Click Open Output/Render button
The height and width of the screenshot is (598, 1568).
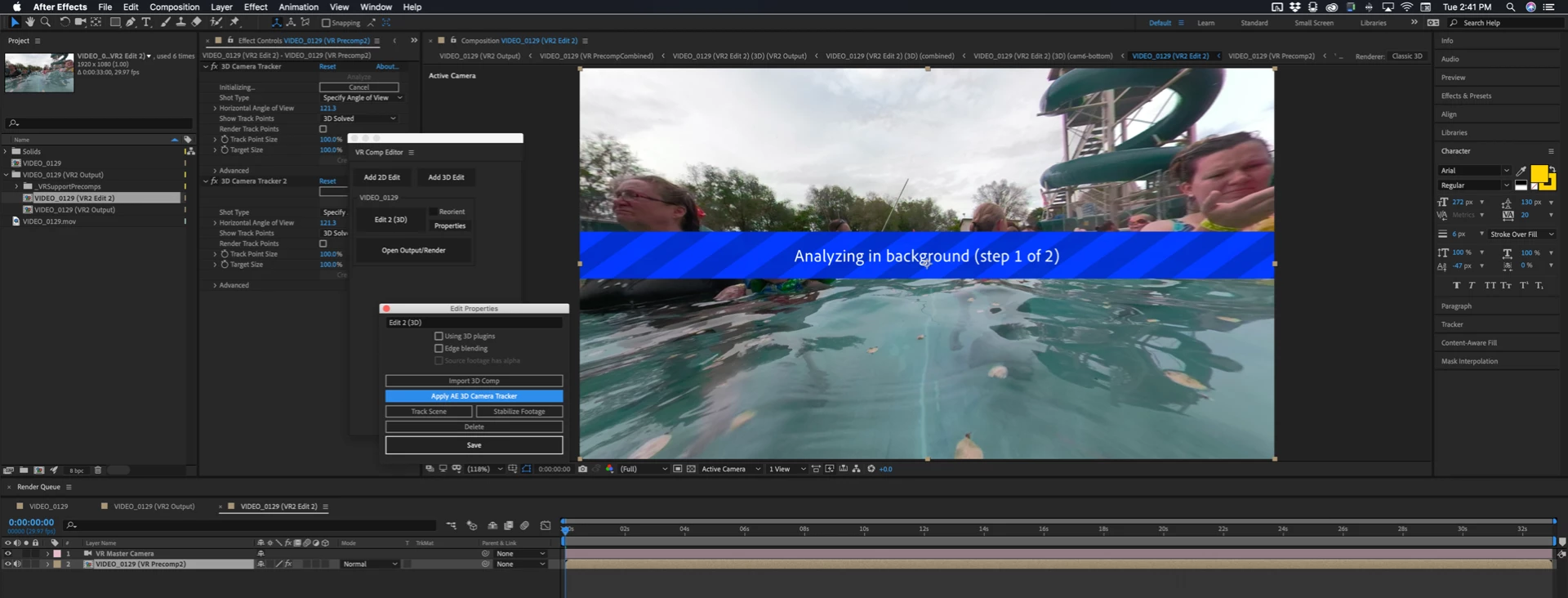pyautogui.click(x=413, y=250)
